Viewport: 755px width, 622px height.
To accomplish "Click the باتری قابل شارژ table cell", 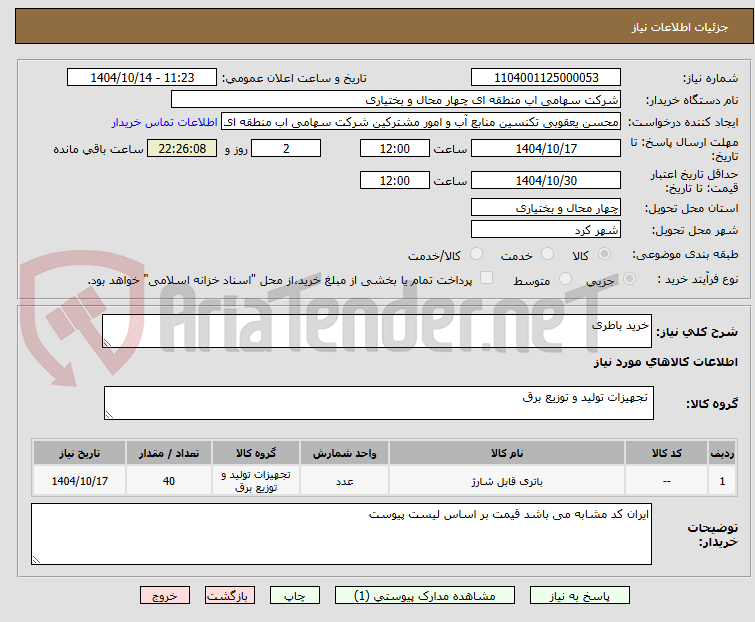I will [507, 481].
